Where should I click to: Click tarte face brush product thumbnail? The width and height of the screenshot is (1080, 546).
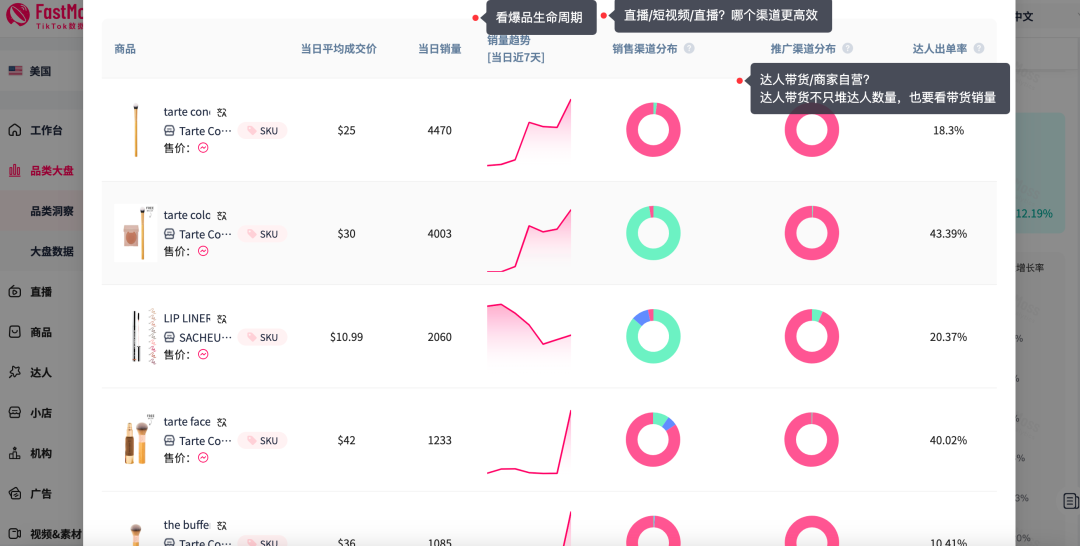[138, 439]
